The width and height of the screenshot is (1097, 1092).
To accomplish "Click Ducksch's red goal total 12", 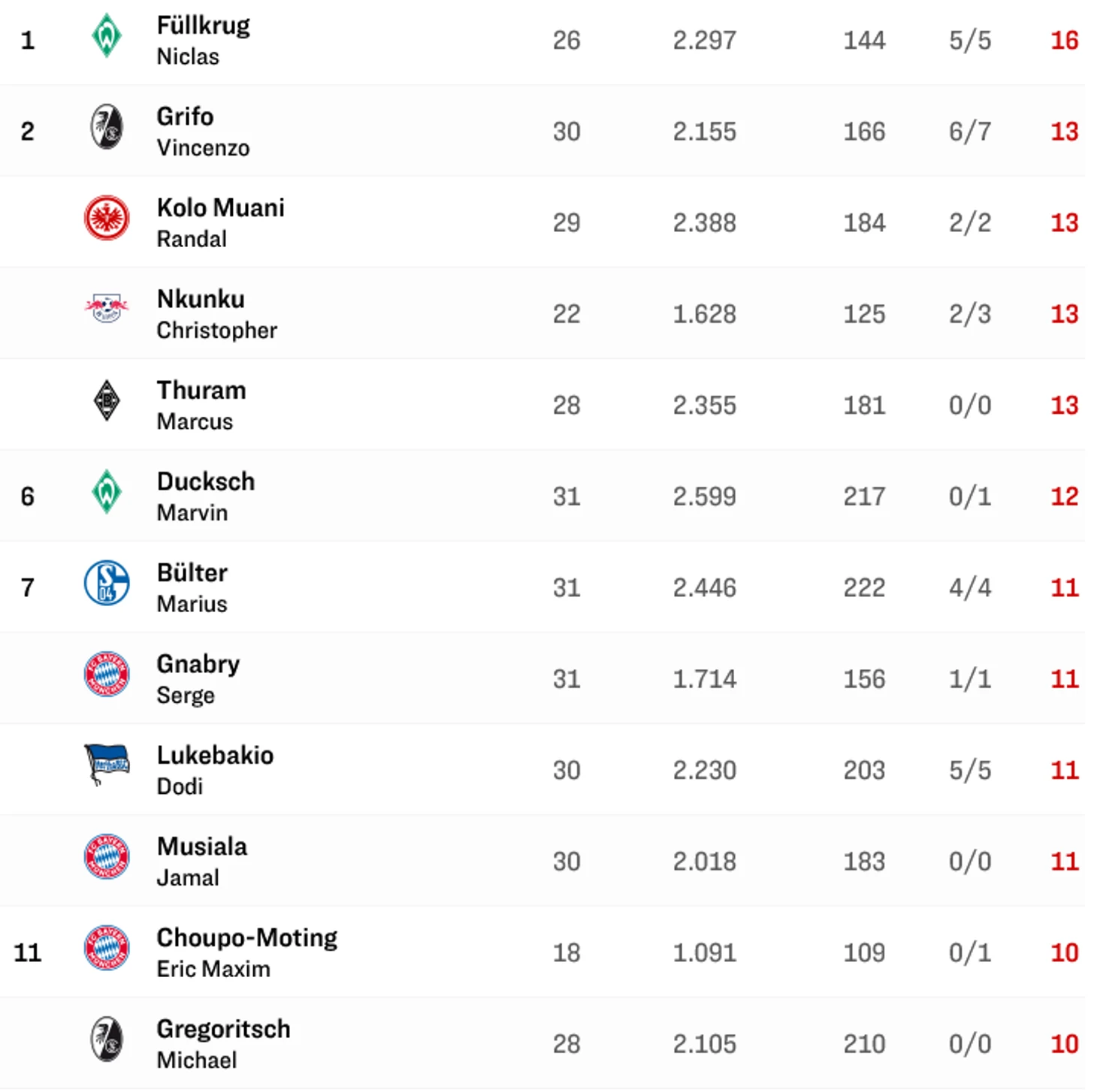I will tap(1064, 496).
